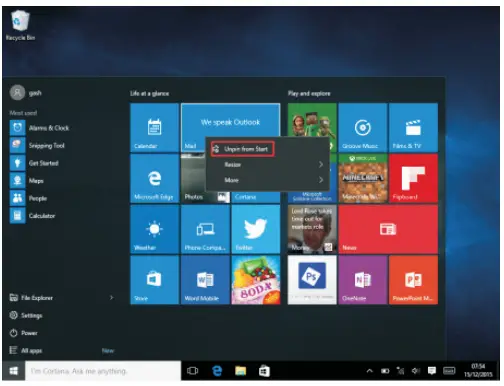Show All apps list

(x=26, y=351)
